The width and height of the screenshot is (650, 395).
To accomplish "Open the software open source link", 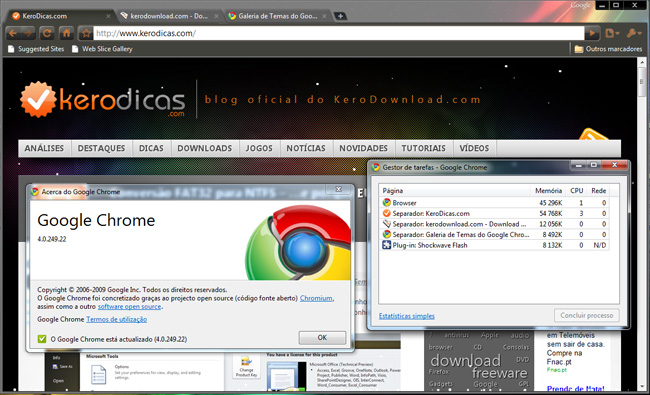I will coord(129,307).
